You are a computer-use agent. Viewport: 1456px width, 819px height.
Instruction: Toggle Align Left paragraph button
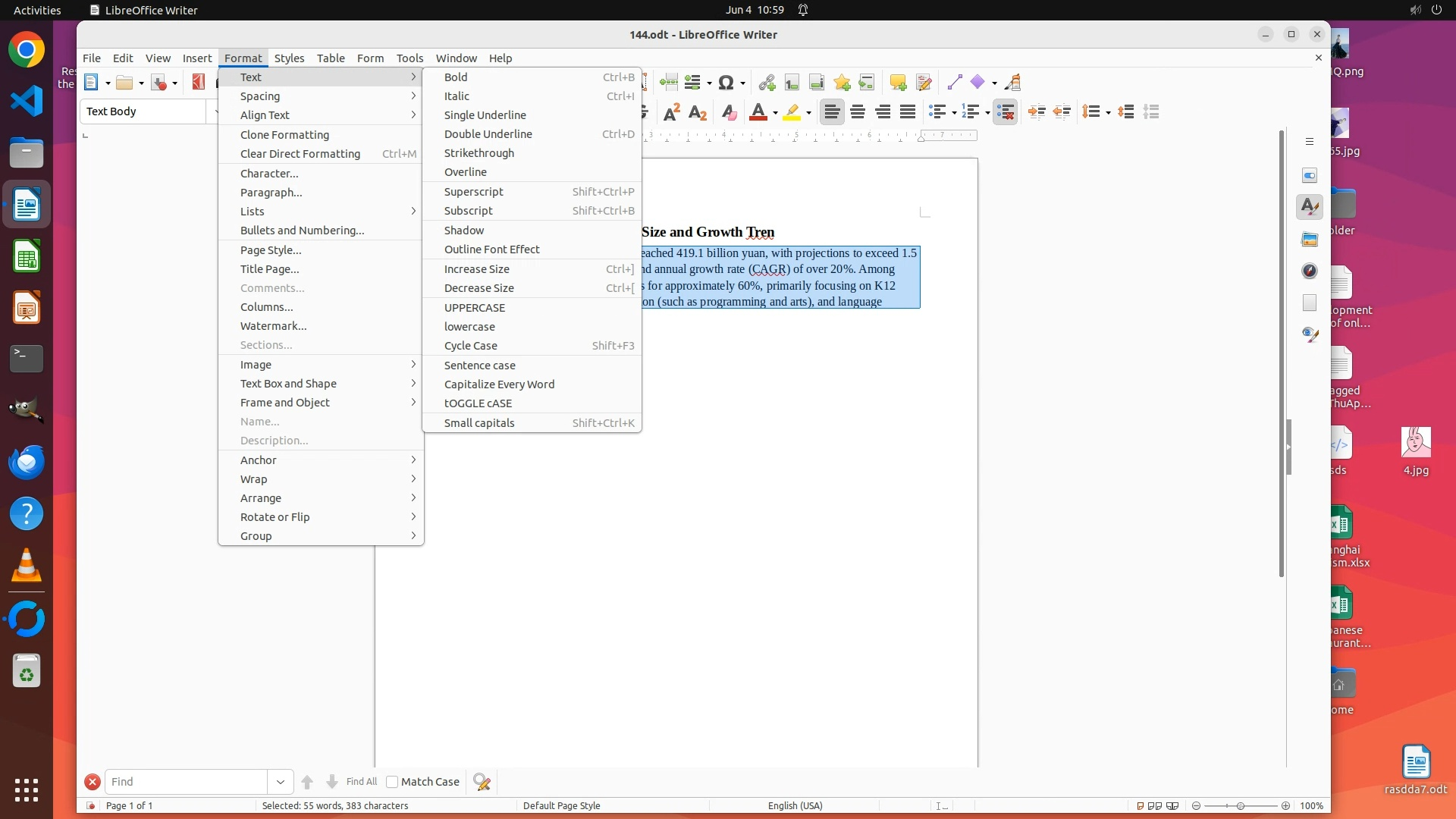point(832,112)
